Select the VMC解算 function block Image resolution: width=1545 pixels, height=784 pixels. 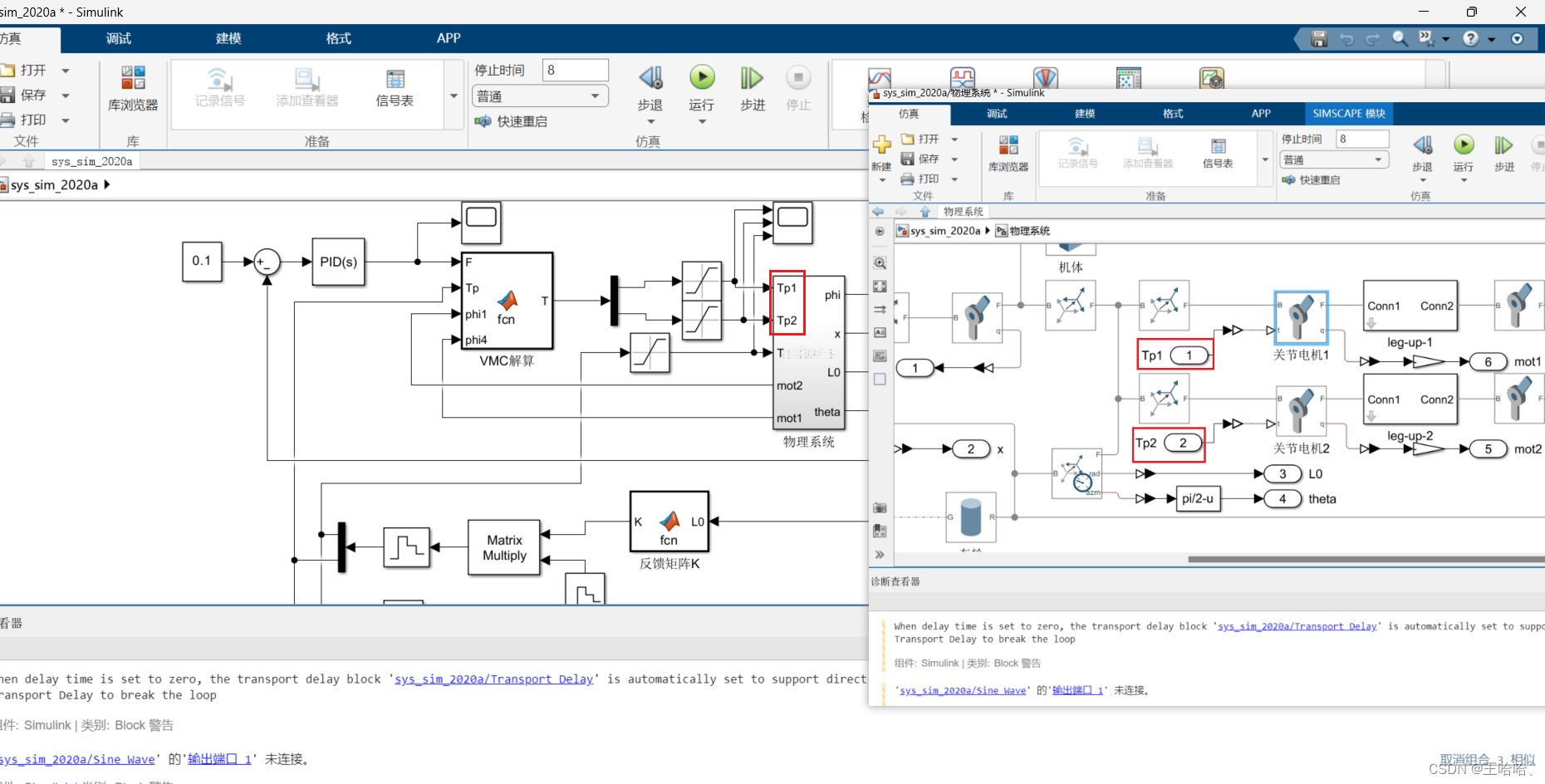tap(507, 301)
